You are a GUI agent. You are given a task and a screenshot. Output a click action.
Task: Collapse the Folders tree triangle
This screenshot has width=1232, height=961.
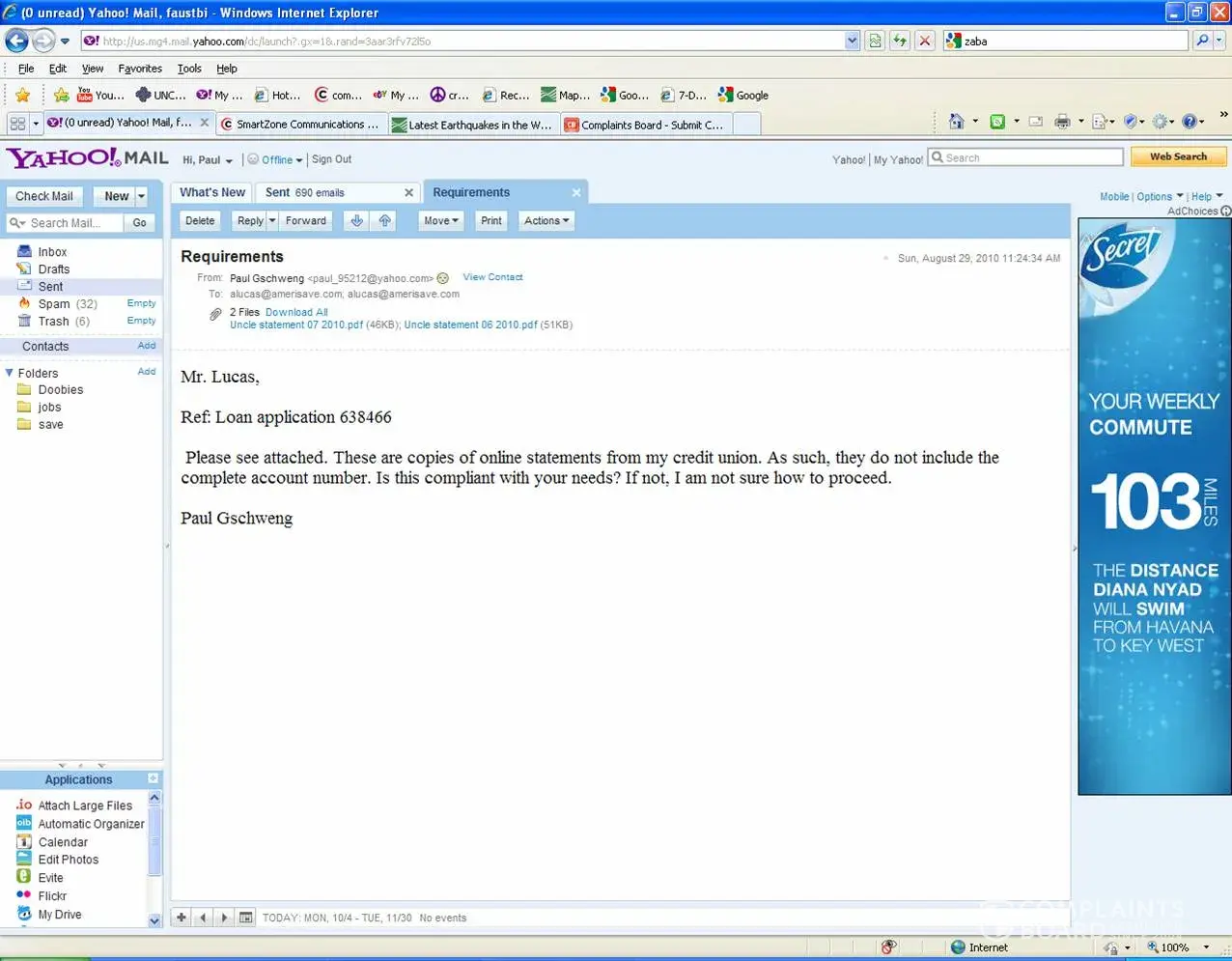[x=10, y=373]
